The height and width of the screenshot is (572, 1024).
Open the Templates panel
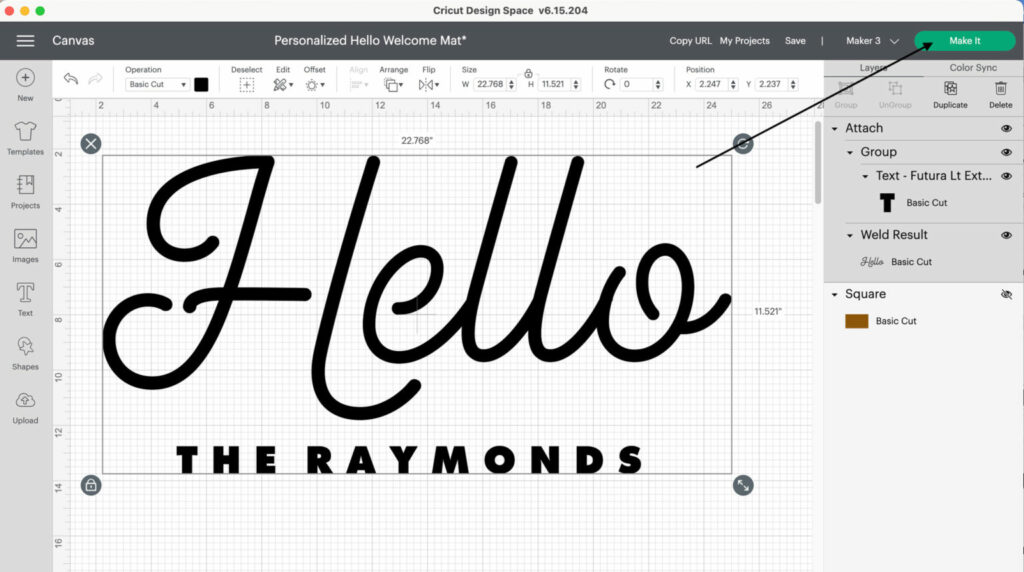pyautogui.click(x=25, y=137)
